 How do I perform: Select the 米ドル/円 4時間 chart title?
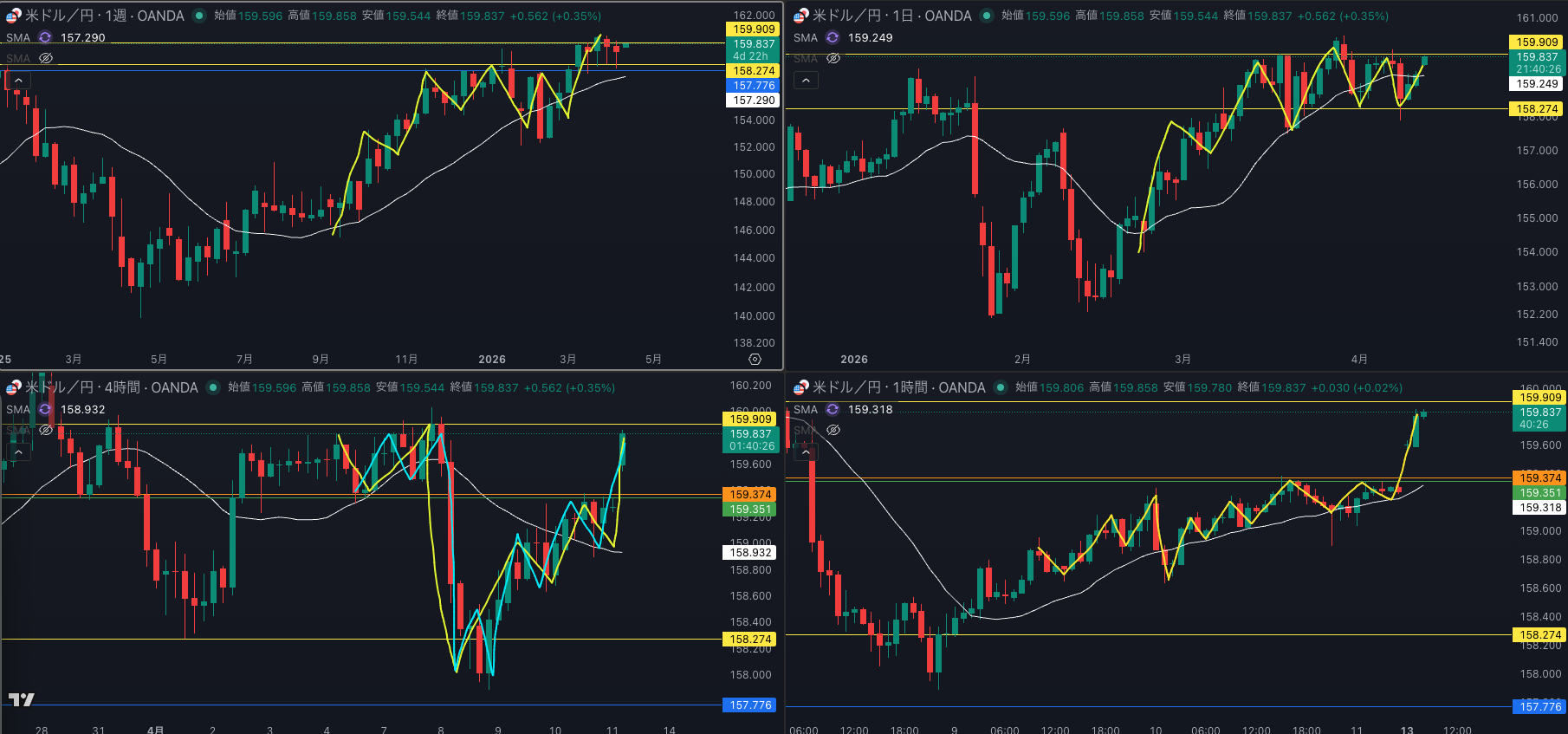point(111,387)
